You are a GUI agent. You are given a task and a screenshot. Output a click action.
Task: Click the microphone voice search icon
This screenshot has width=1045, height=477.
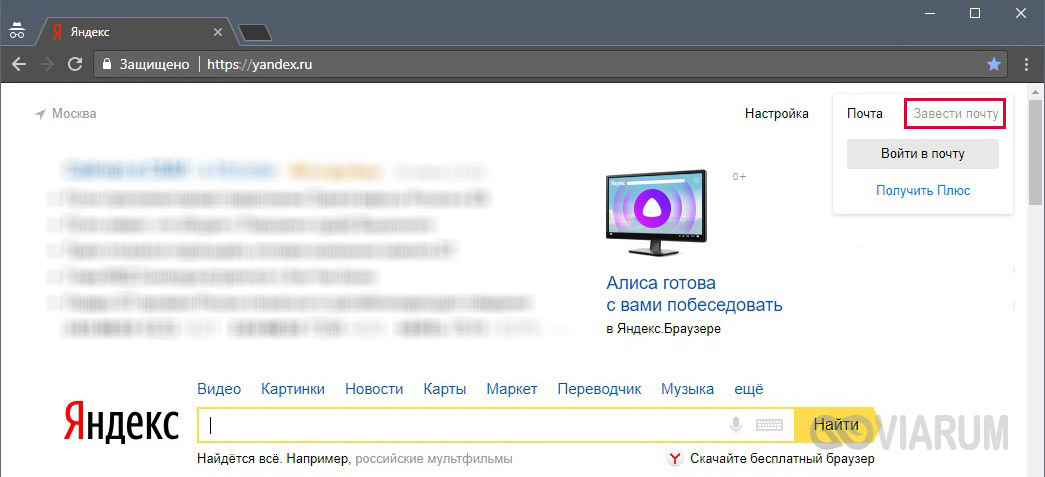[x=736, y=425]
